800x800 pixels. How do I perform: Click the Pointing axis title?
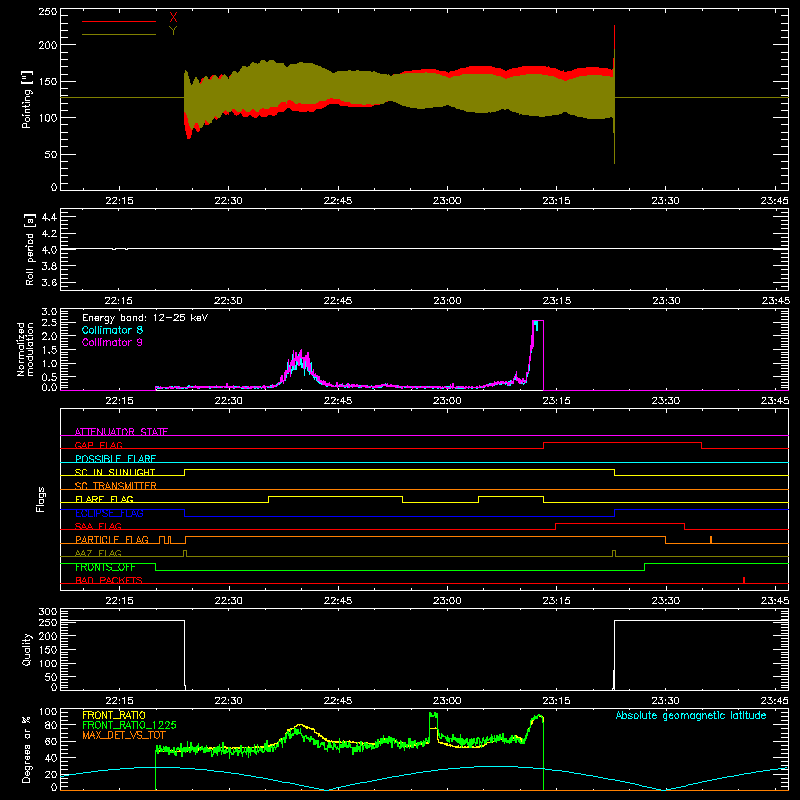pos(27,100)
